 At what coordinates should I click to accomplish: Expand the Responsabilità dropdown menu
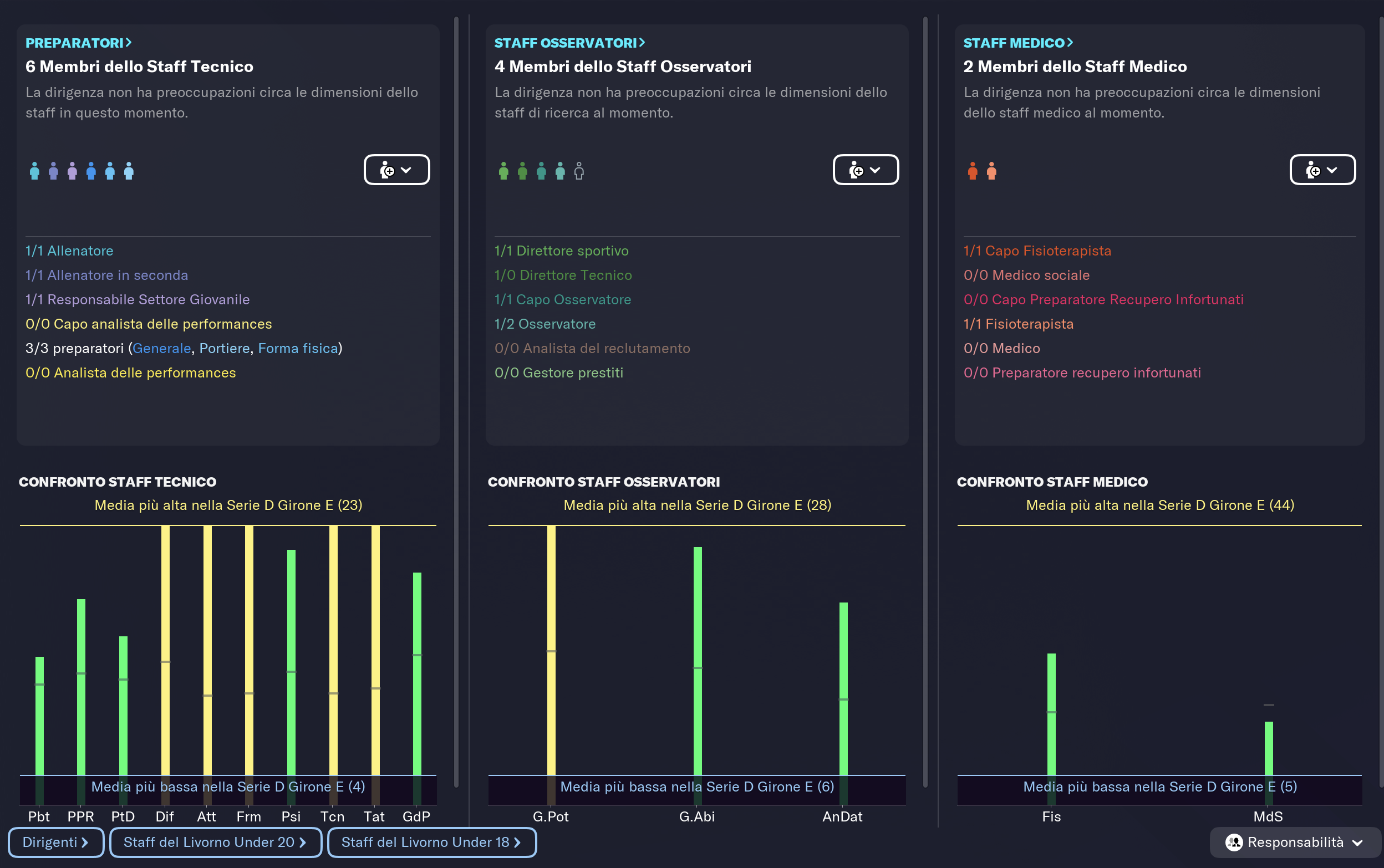coord(1357,843)
